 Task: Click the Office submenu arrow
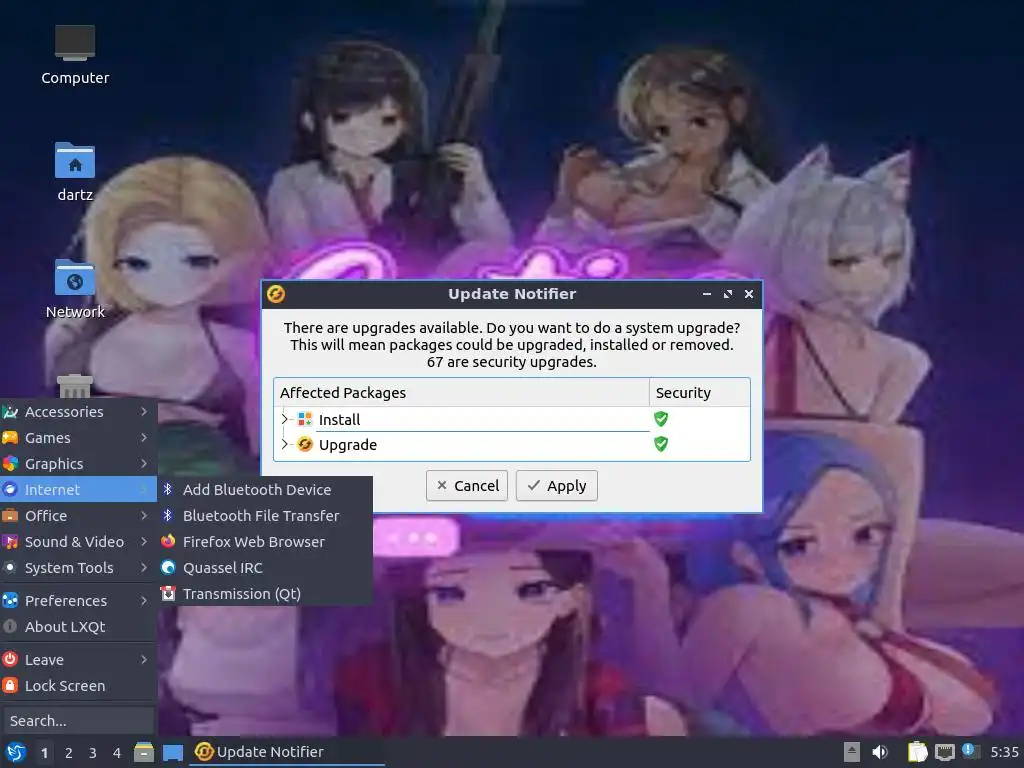144,516
